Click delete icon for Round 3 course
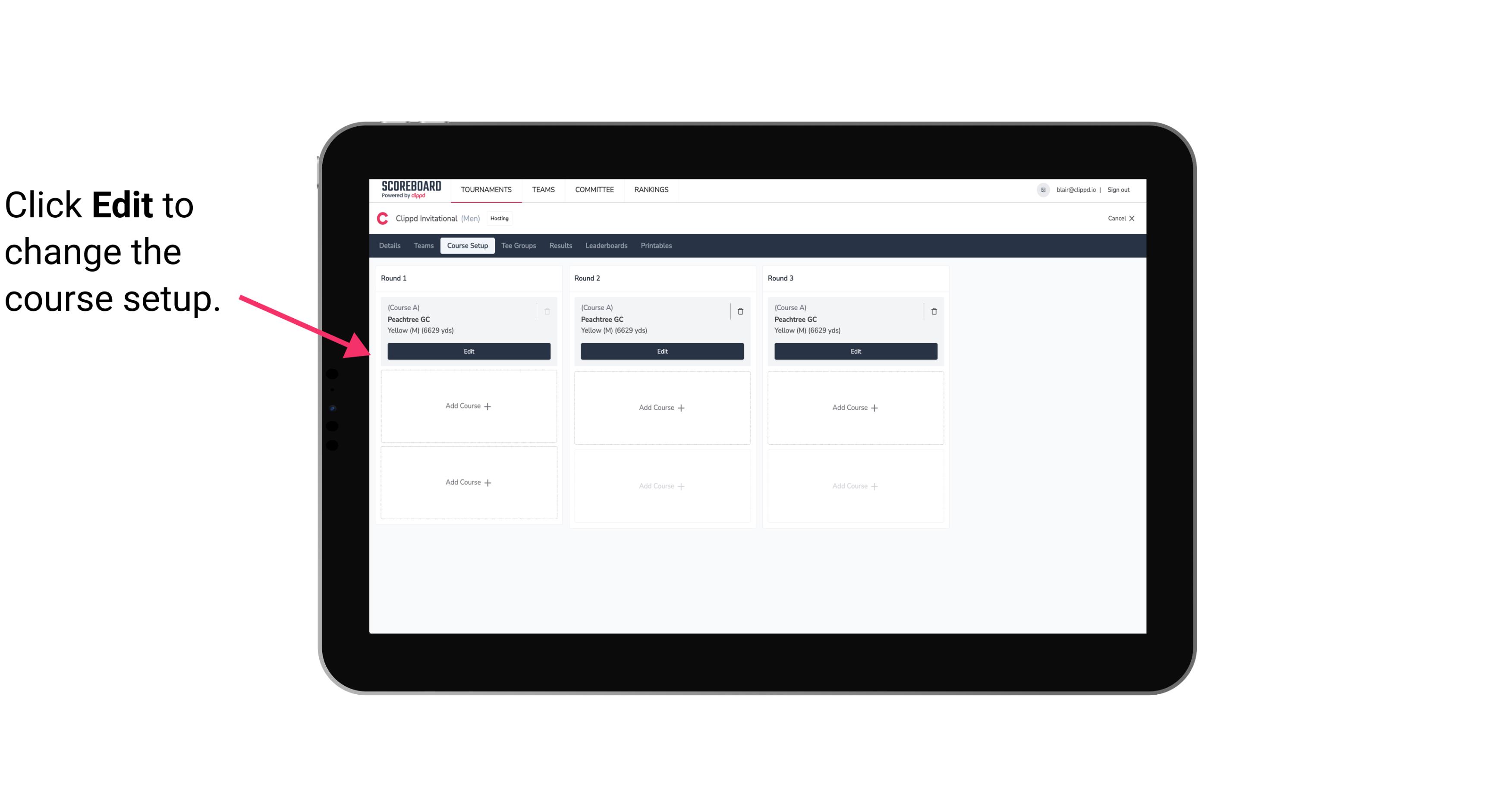1510x812 pixels. [x=933, y=311]
